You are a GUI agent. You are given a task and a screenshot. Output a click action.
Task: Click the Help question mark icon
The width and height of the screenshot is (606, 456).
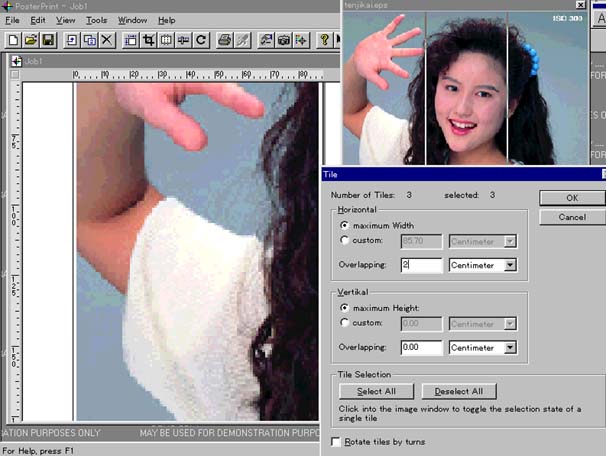point(325,40)
